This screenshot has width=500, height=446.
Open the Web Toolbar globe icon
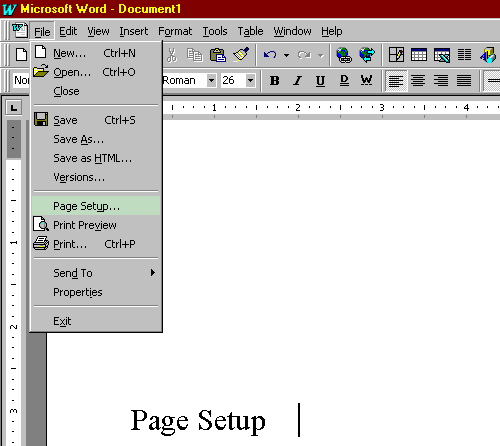tap(367, 55)
